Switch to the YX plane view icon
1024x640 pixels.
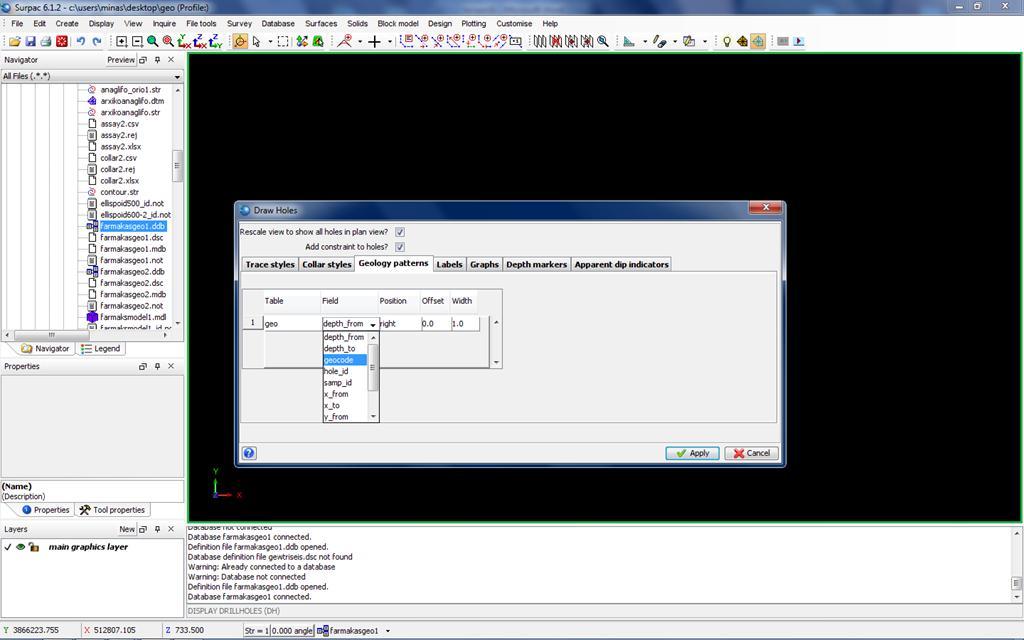(x=184, y=41)
